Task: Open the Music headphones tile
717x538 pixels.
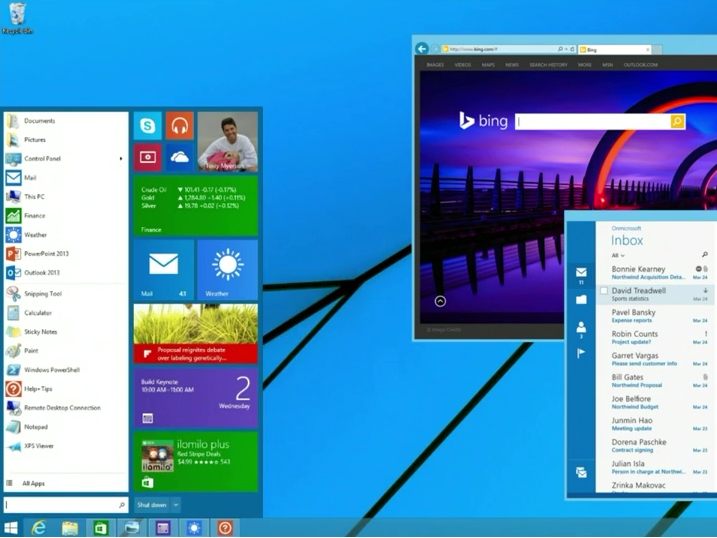Action: [x=180, y=125]
